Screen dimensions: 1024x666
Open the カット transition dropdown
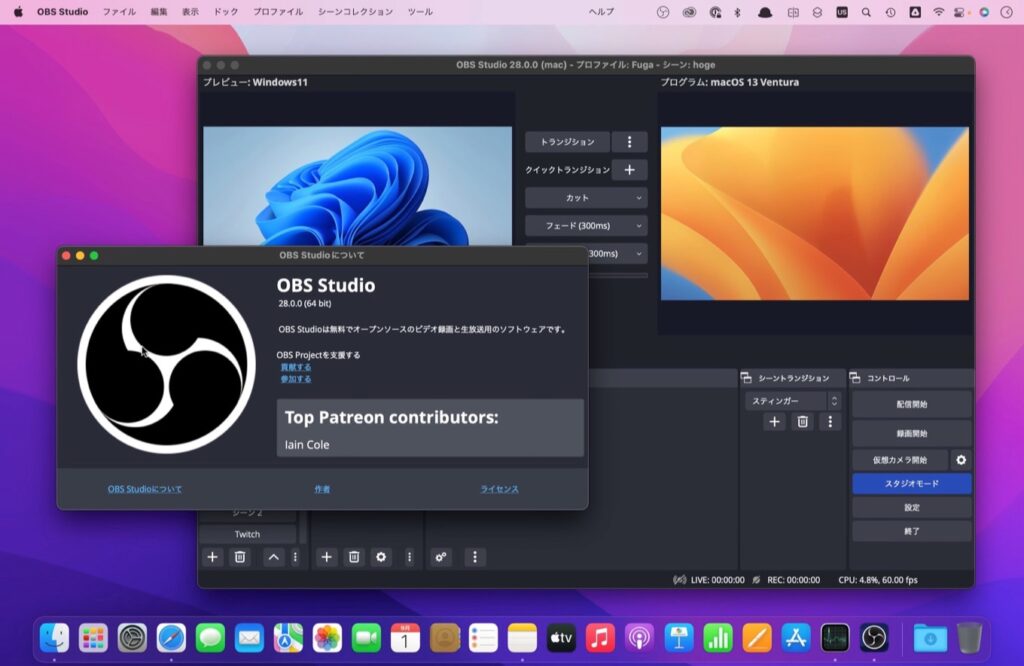click(585, 197)
